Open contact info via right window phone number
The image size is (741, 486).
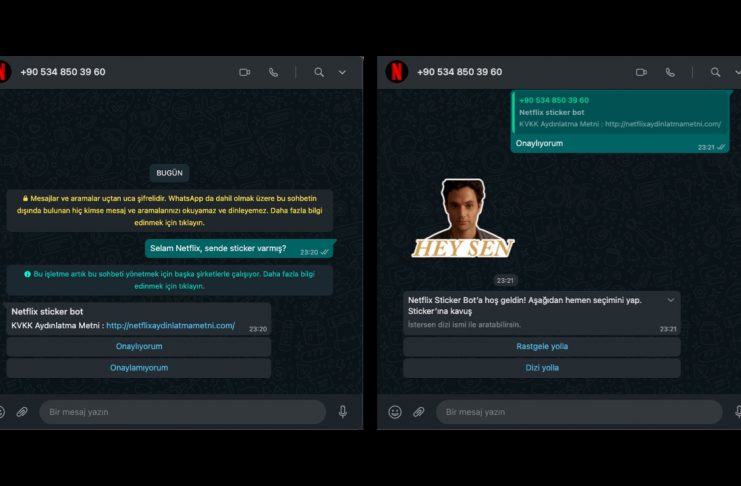pyautogui.click(x=459, y=72)
